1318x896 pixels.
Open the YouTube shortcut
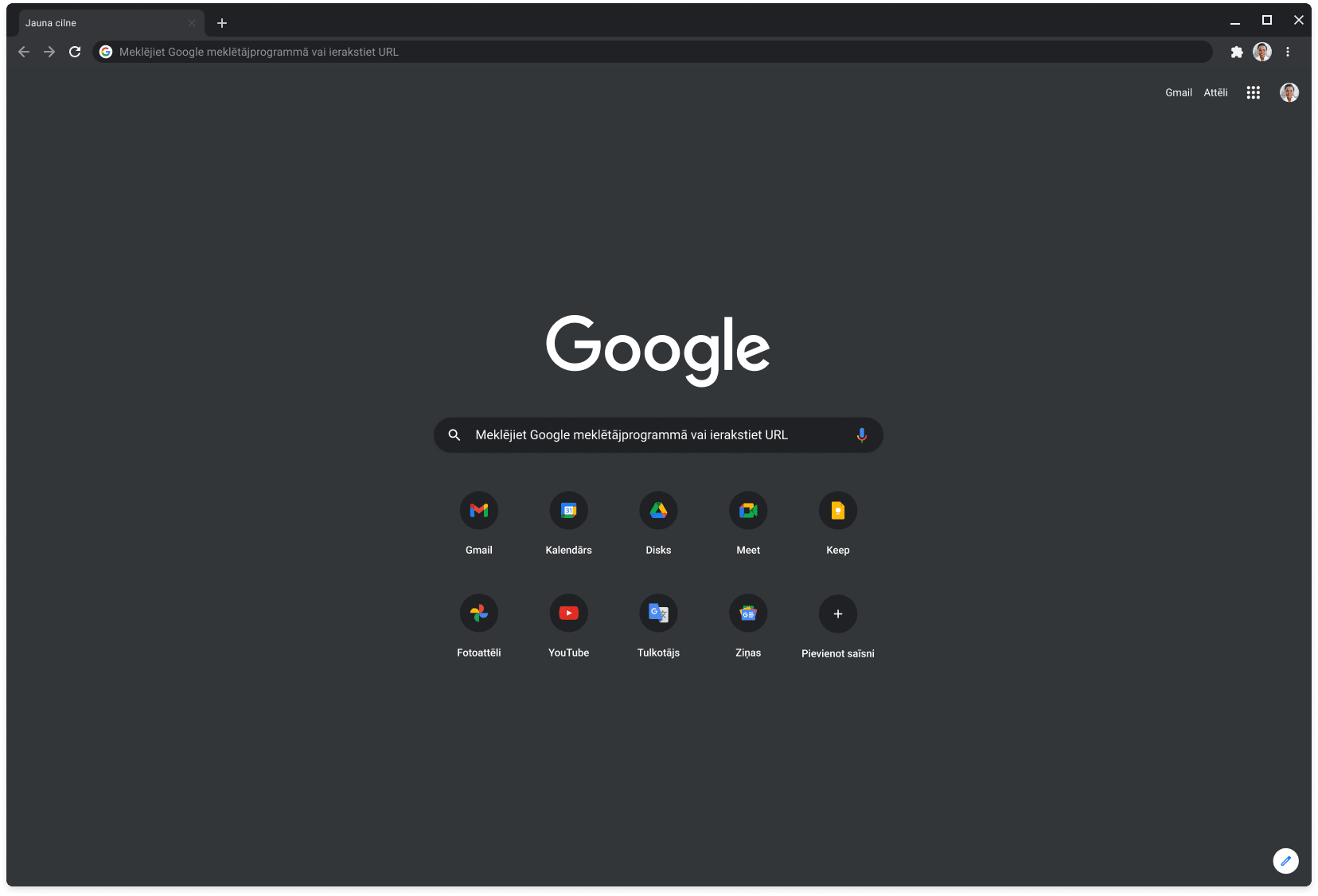568,614
